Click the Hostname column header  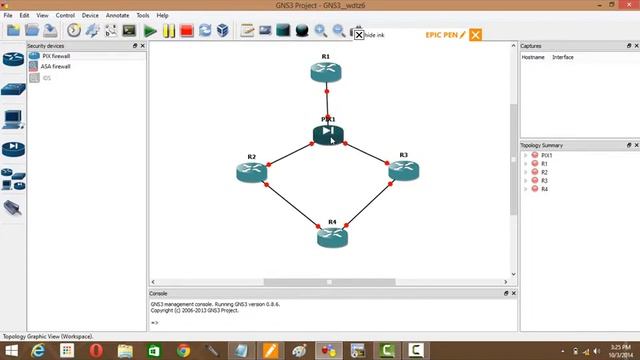[x=533, y=57]
